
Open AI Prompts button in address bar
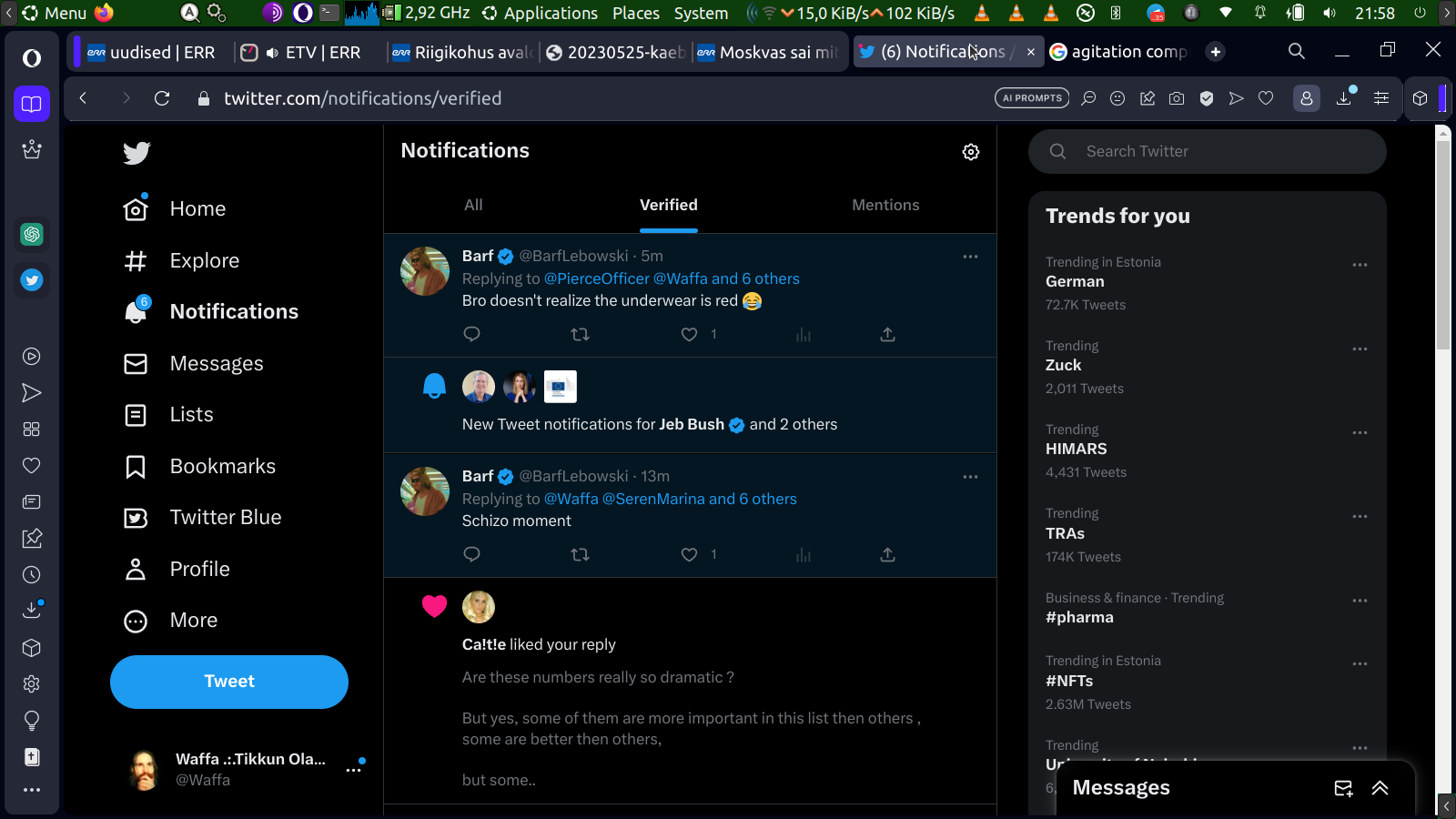pos(1032,98)
